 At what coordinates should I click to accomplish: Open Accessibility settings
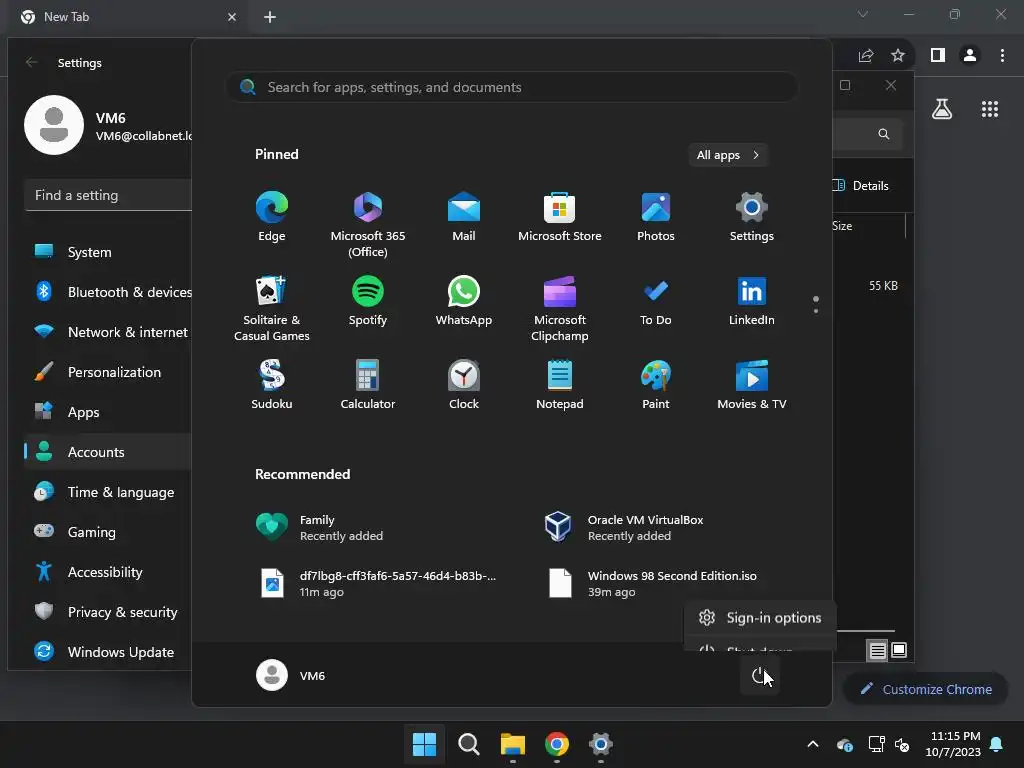click(108, 572)
